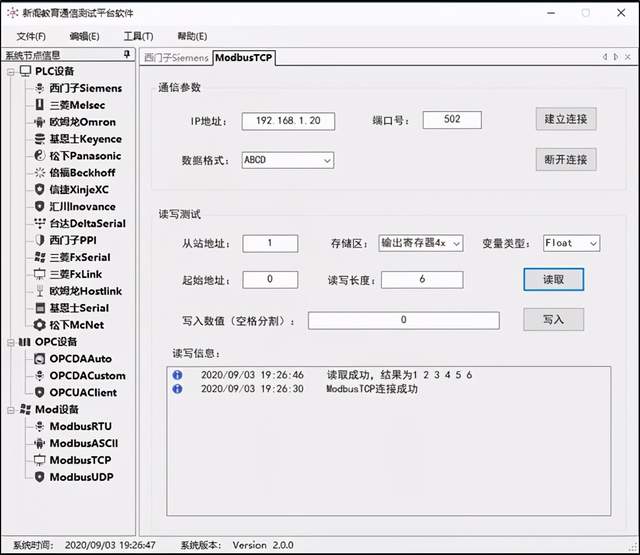This screenshot has width=640, height=555.
Task: Open the 文件(F) menu
Action: point(31,36)
